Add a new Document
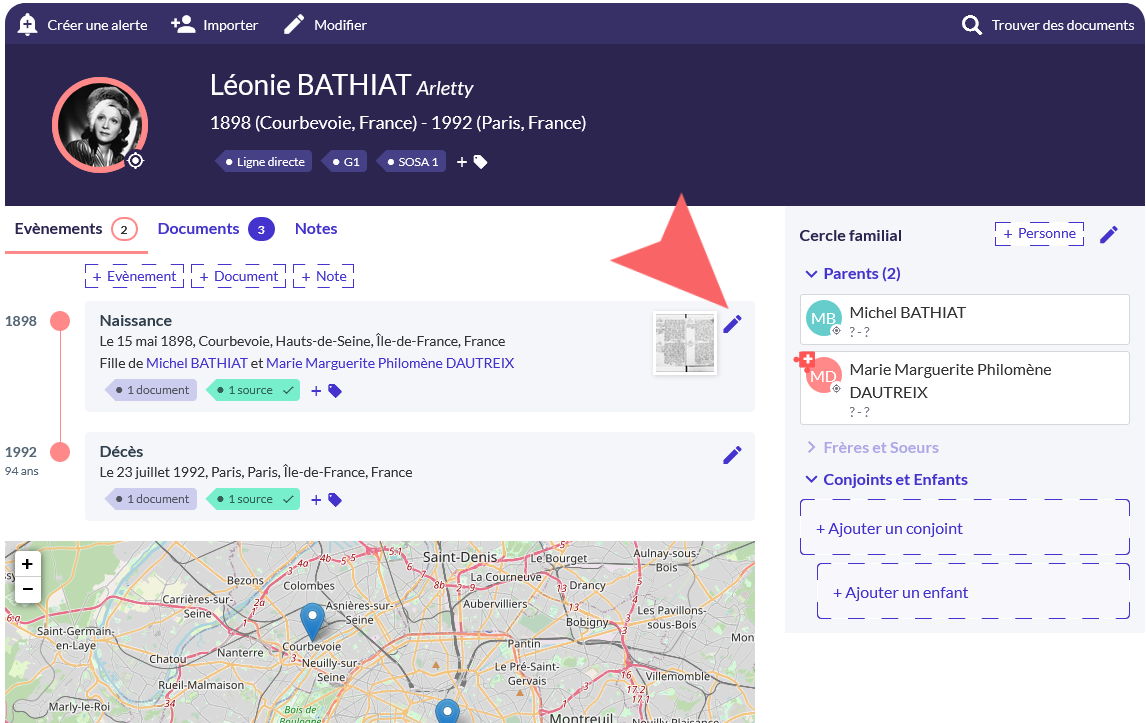Viewport: 1146px width, 723px height. 238,276
